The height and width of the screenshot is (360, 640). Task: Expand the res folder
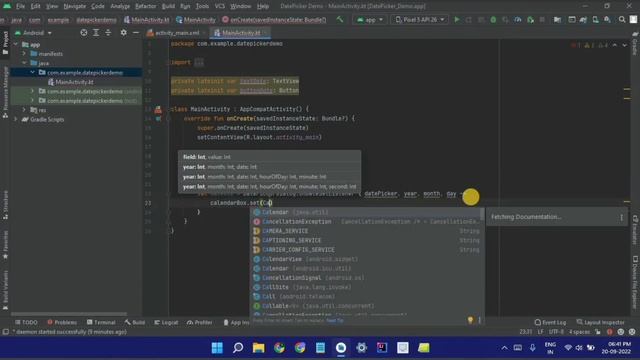click(24, 110)
